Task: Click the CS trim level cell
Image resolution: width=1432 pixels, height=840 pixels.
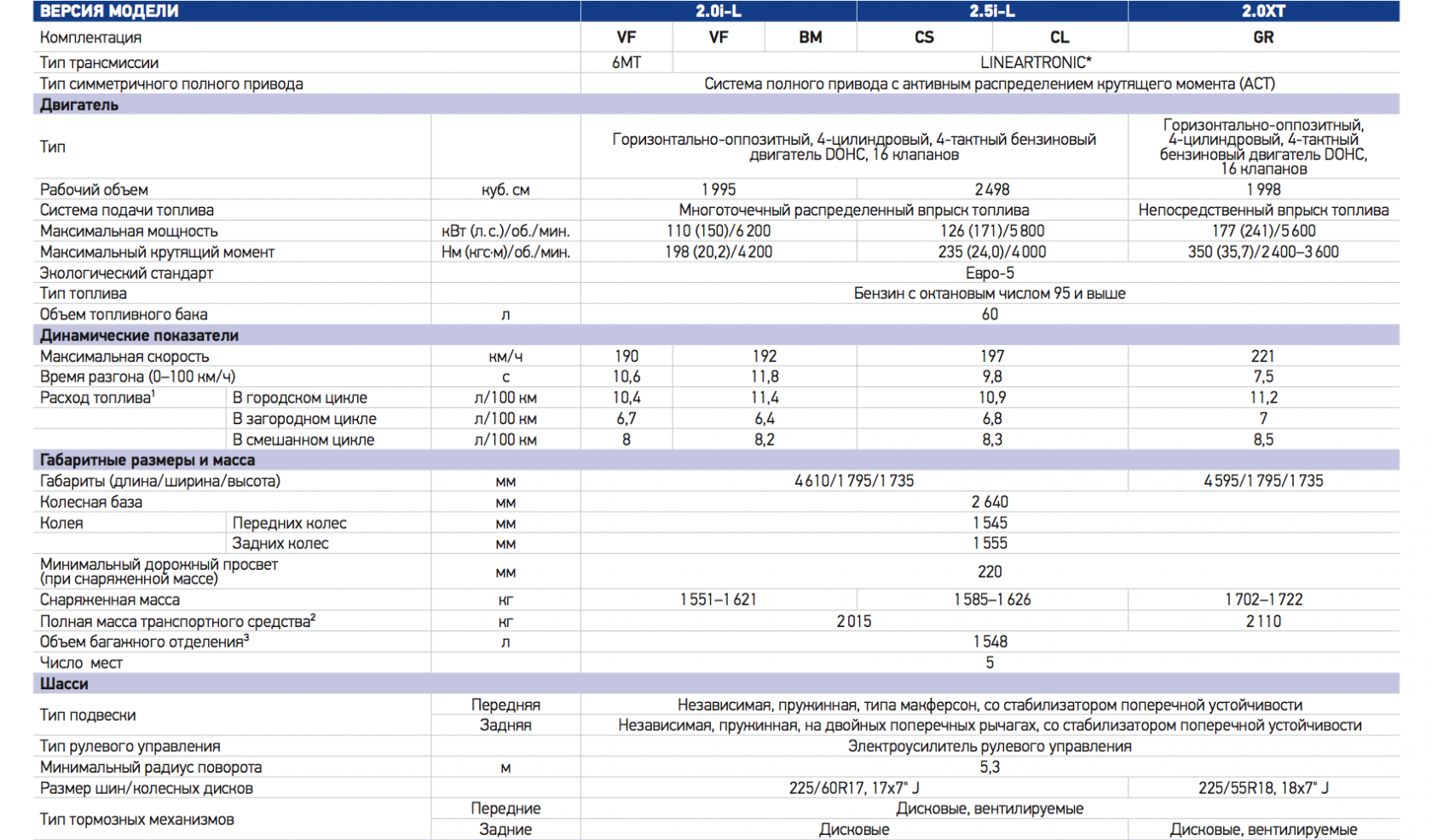Action: (924, 37)
